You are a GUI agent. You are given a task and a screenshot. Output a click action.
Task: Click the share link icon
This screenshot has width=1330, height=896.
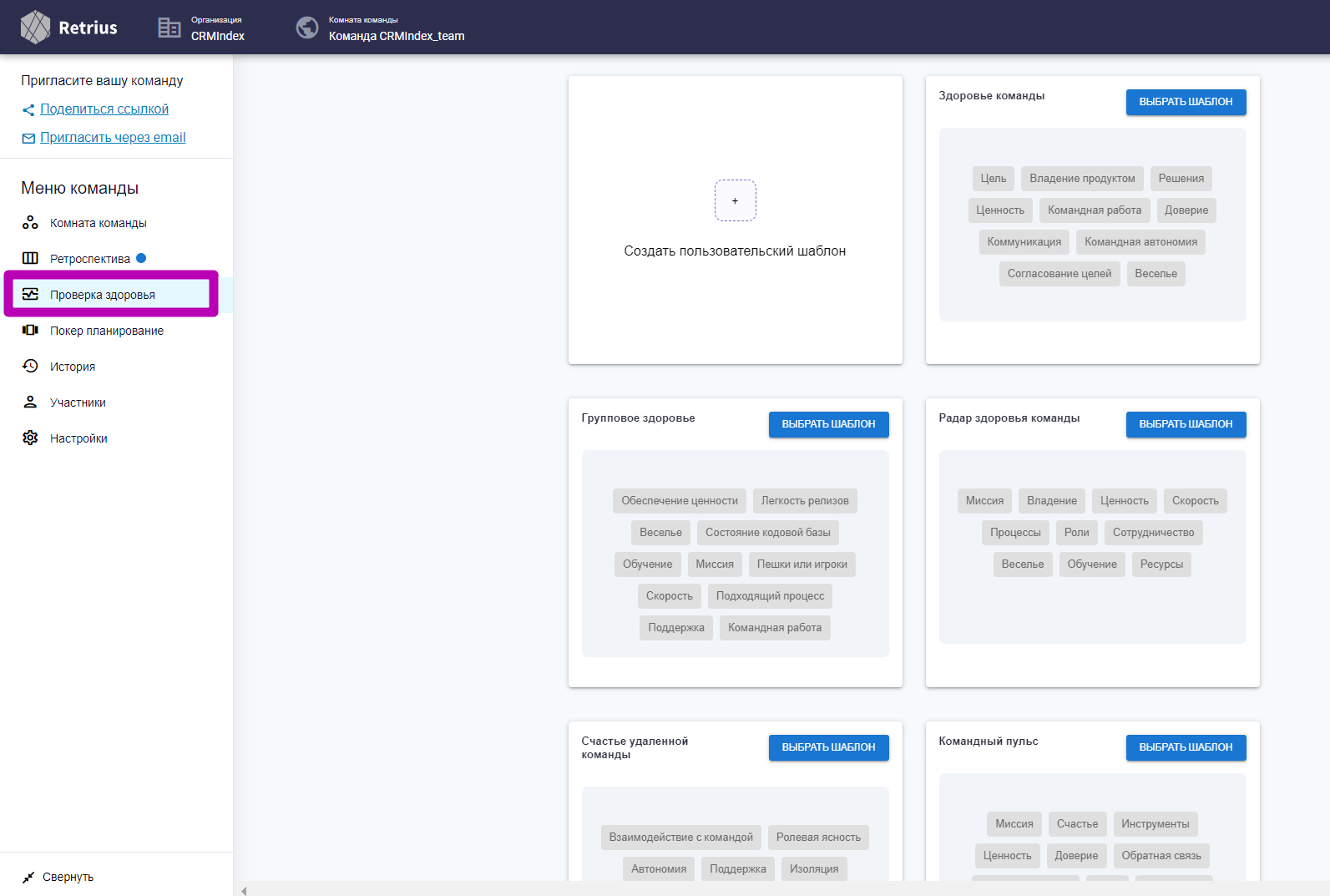click(28, 110)
